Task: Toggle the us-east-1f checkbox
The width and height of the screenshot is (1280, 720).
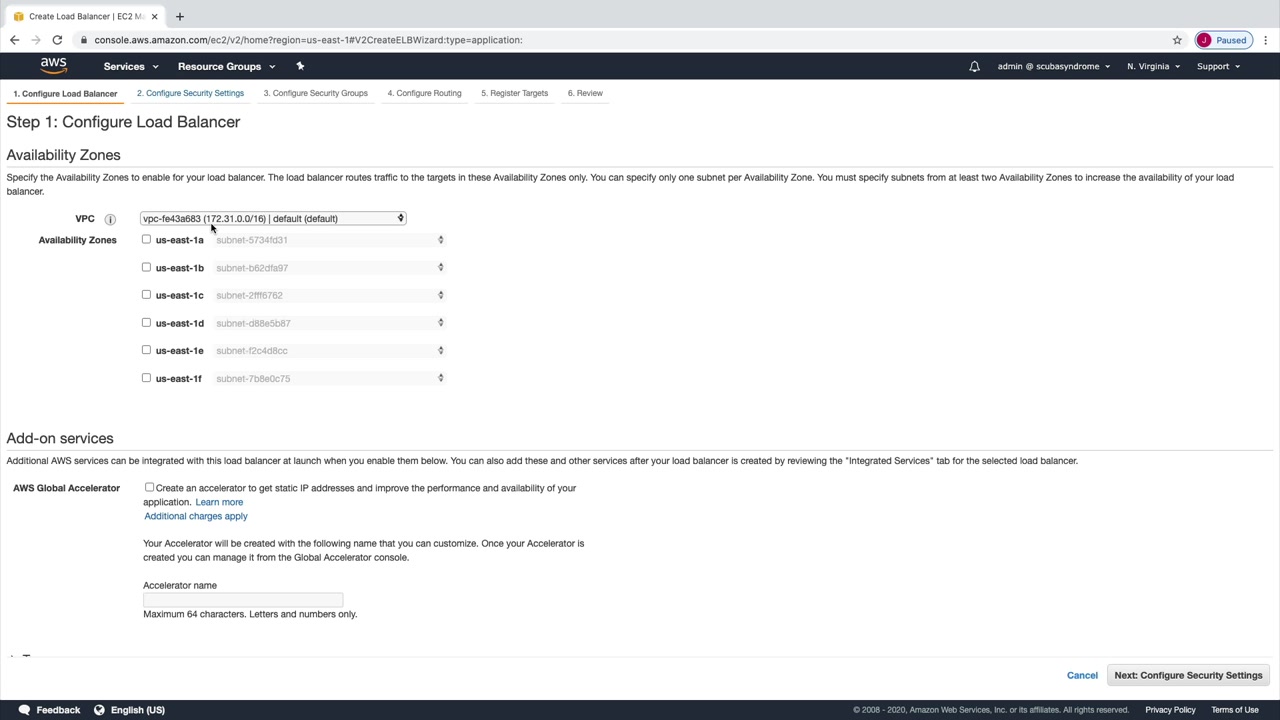Action: (146, 378)
